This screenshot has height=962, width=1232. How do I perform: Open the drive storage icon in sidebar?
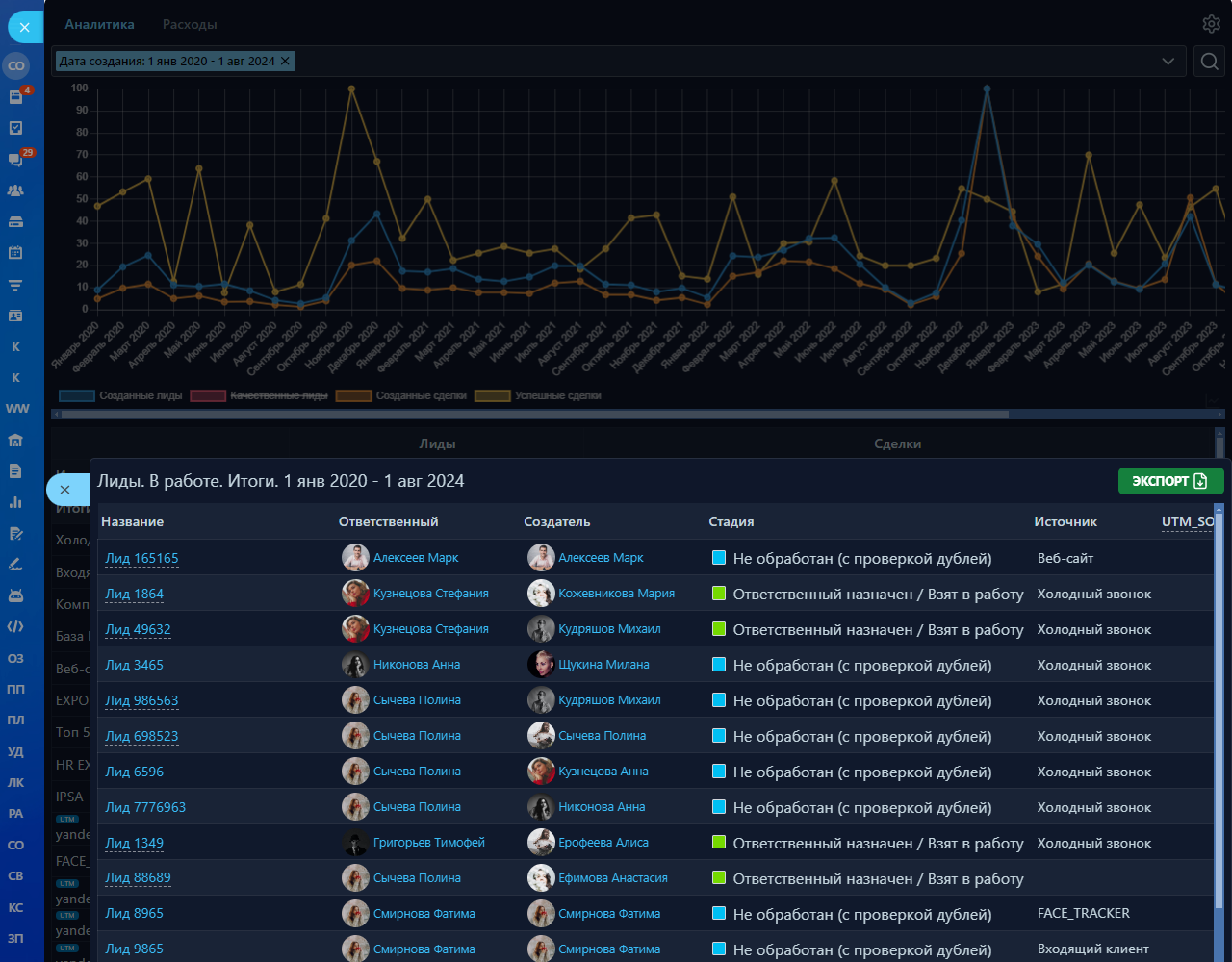pos(15,221)
